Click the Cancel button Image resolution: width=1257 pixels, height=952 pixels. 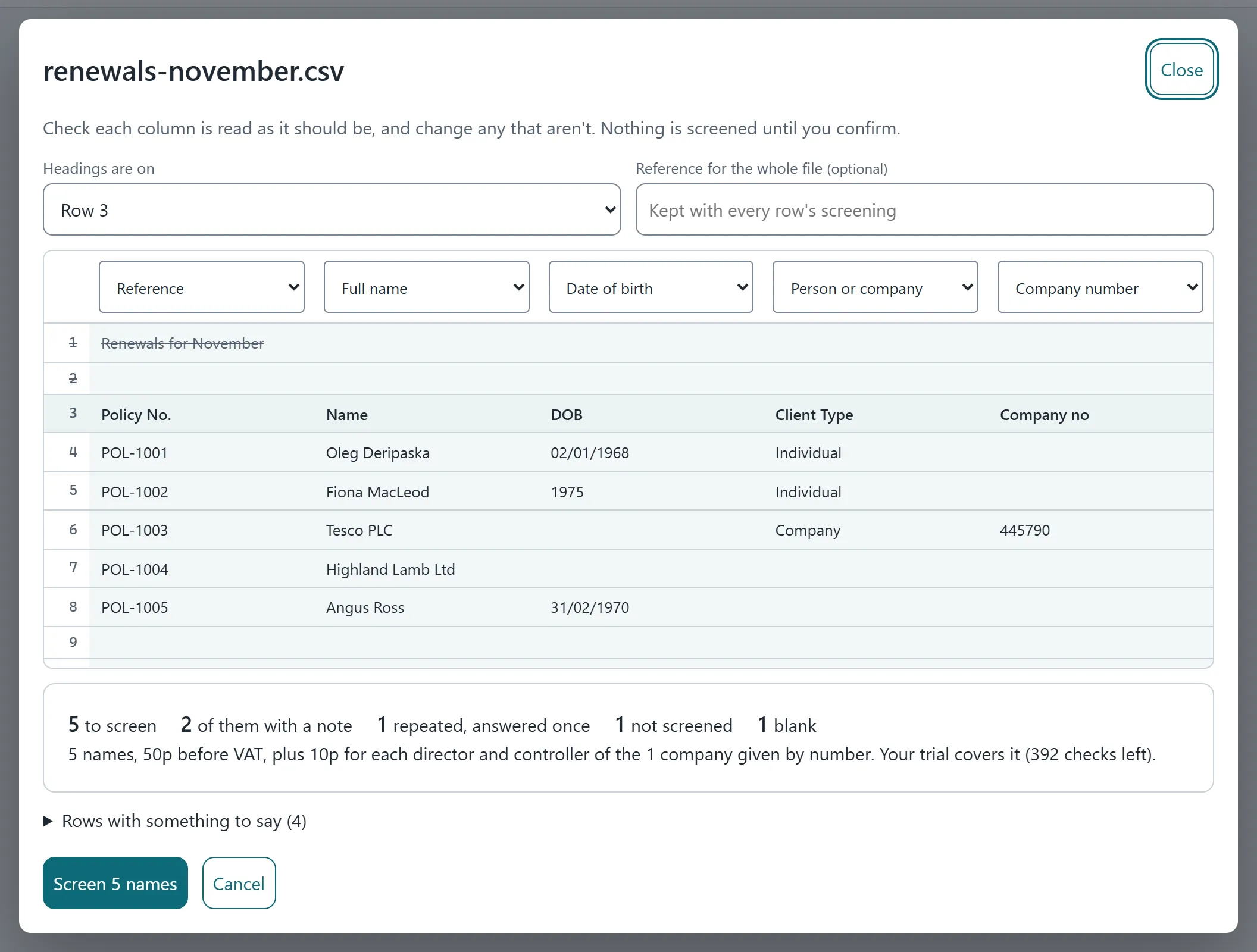click(239, 883)
